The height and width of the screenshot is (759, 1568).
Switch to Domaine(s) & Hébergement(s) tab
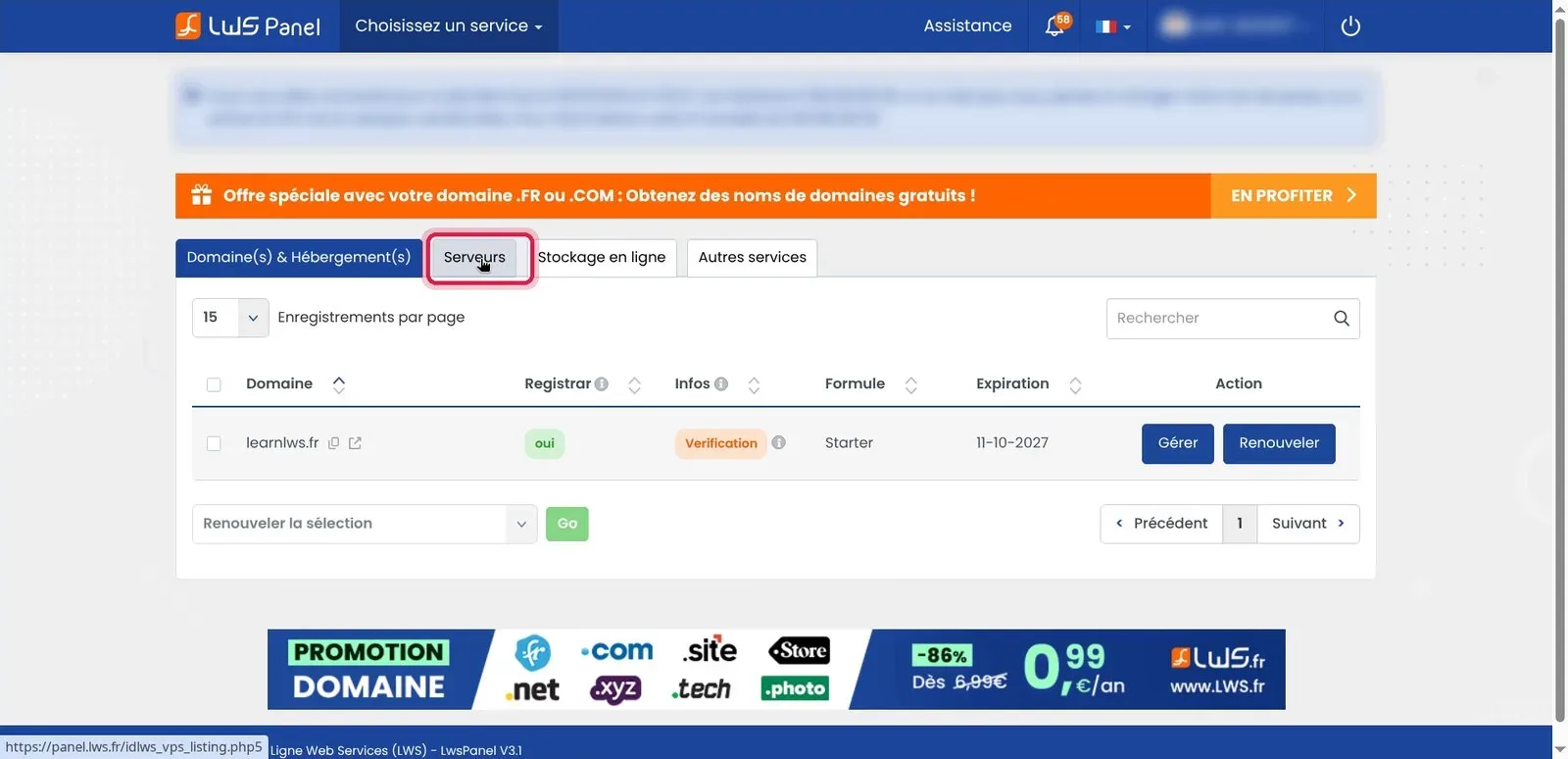299,257
